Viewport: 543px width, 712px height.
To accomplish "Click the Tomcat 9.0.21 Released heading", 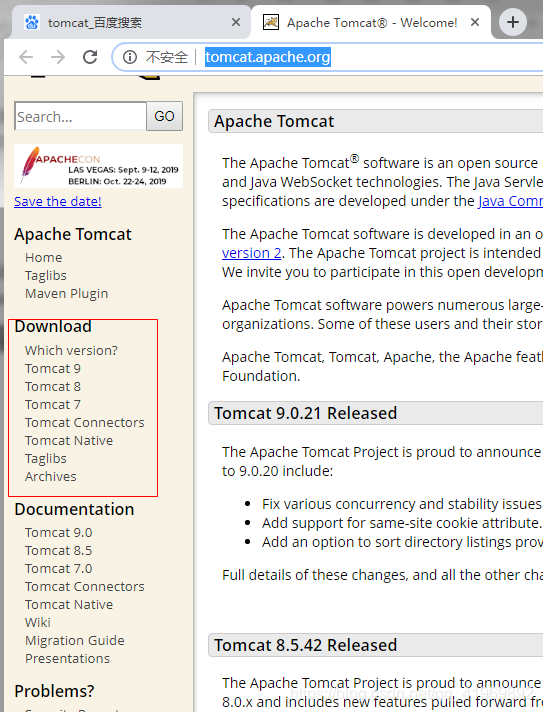I will pyautogui.click(x=306, y=414).
